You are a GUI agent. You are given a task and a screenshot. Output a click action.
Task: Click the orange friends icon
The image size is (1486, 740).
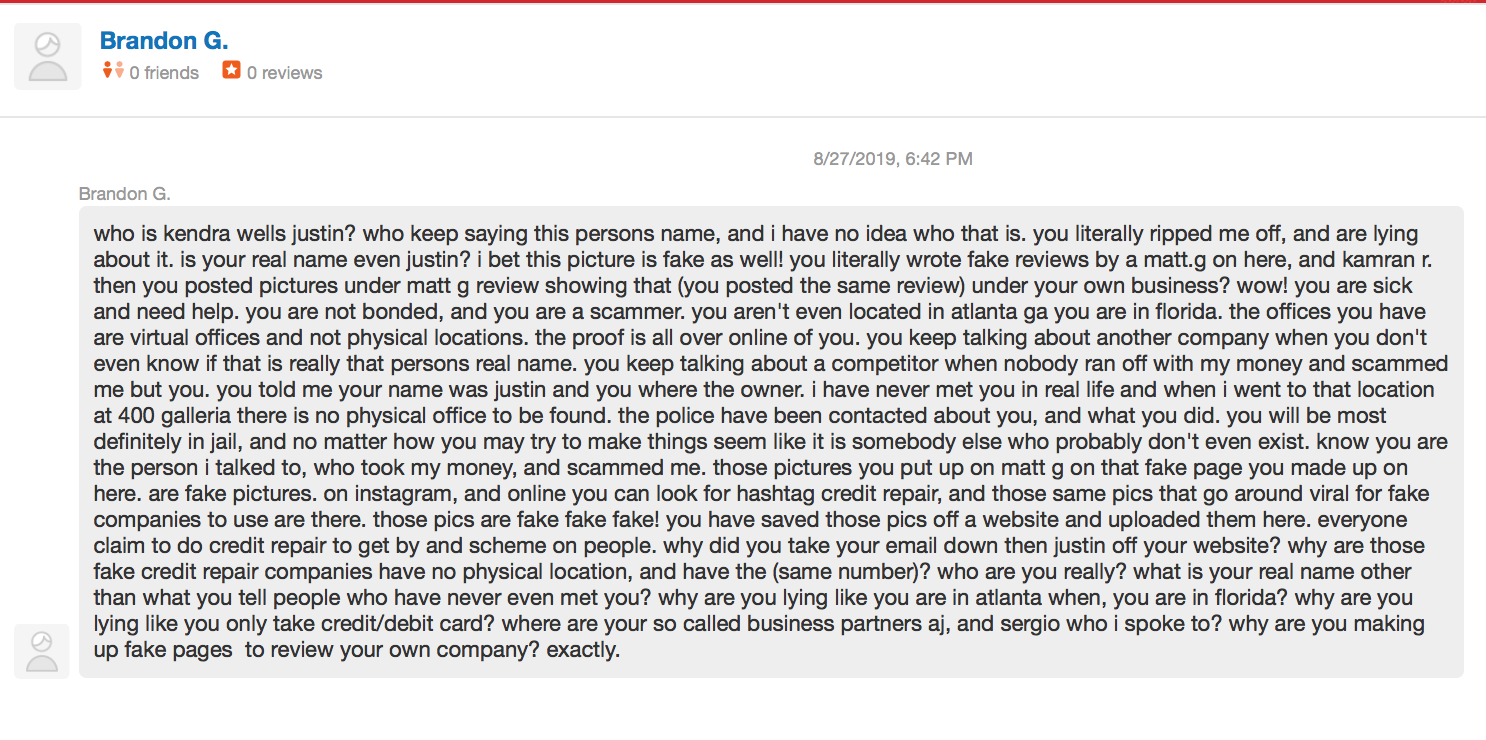pyautogui.click(x=113, y=71)
